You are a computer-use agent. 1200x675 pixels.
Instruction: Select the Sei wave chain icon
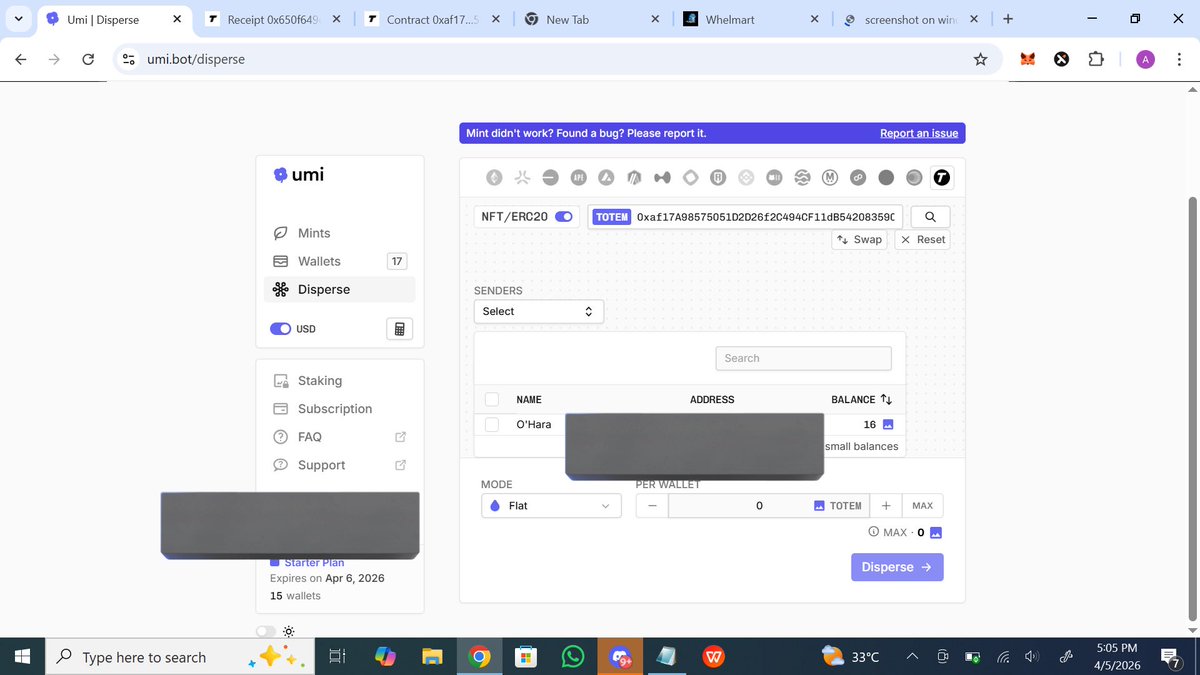point(802,178)
